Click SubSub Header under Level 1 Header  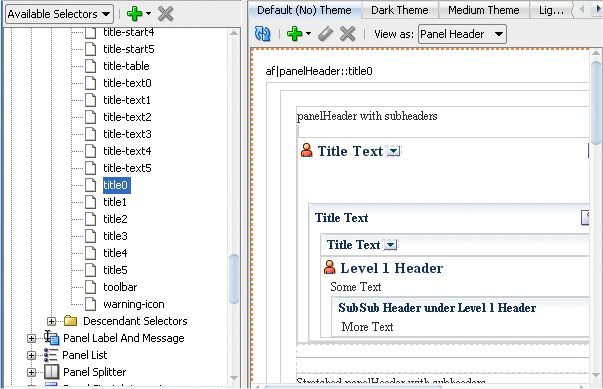(437, 308)
